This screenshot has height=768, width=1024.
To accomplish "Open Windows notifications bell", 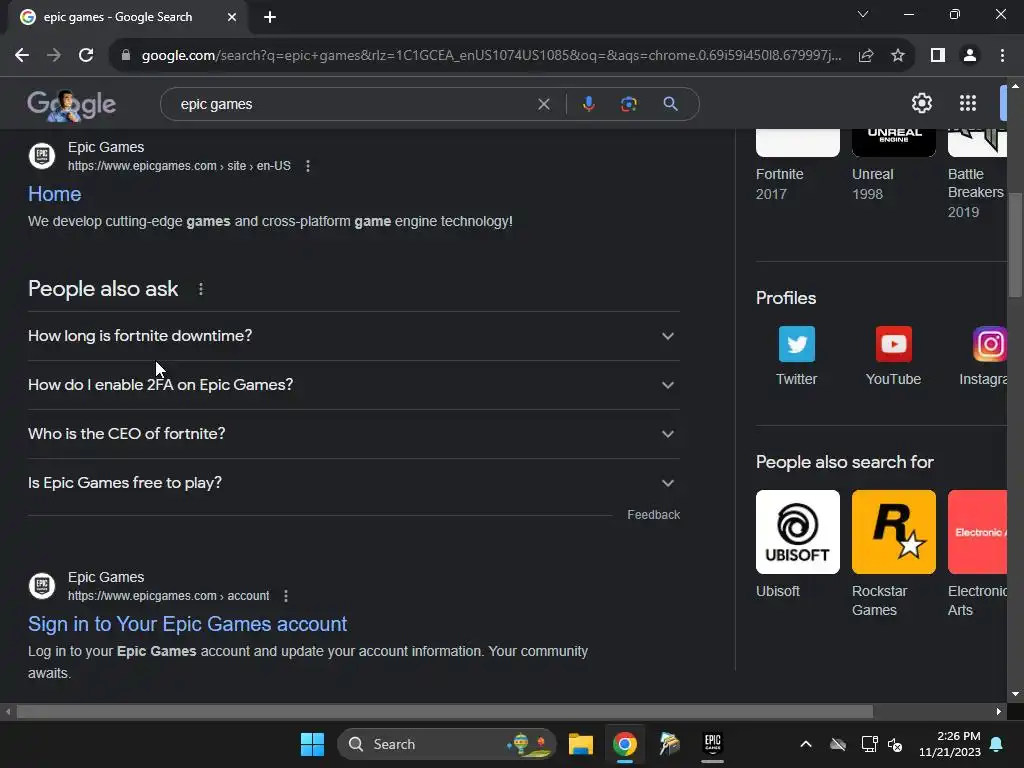I will (x=997, y=744).
